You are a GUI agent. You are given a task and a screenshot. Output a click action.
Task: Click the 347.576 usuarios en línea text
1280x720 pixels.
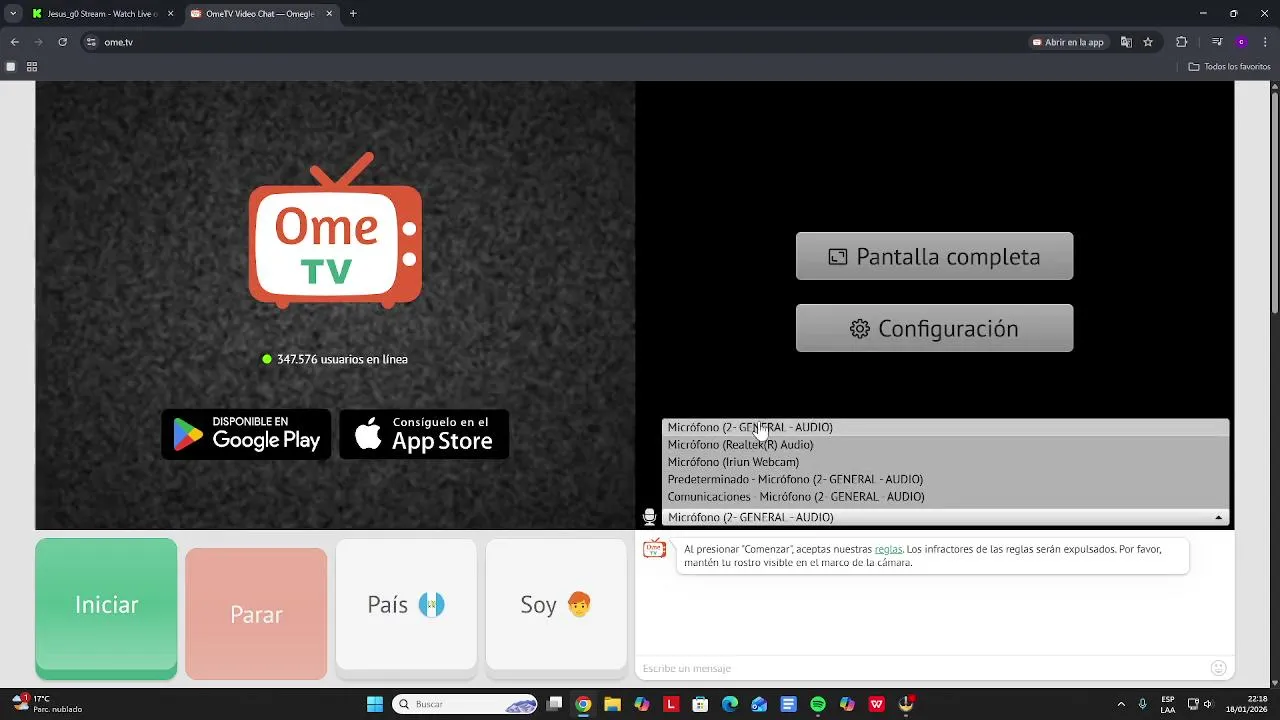(x=342, y=359)
